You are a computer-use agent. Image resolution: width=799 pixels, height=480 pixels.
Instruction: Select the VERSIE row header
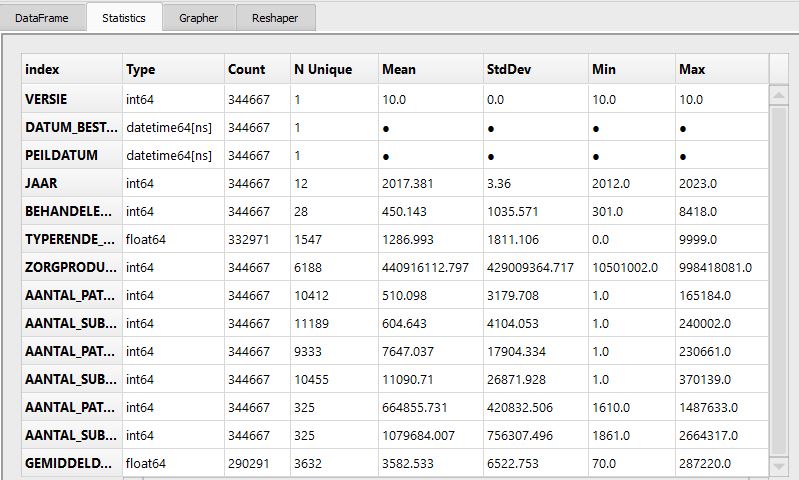[x=72, y=99]
